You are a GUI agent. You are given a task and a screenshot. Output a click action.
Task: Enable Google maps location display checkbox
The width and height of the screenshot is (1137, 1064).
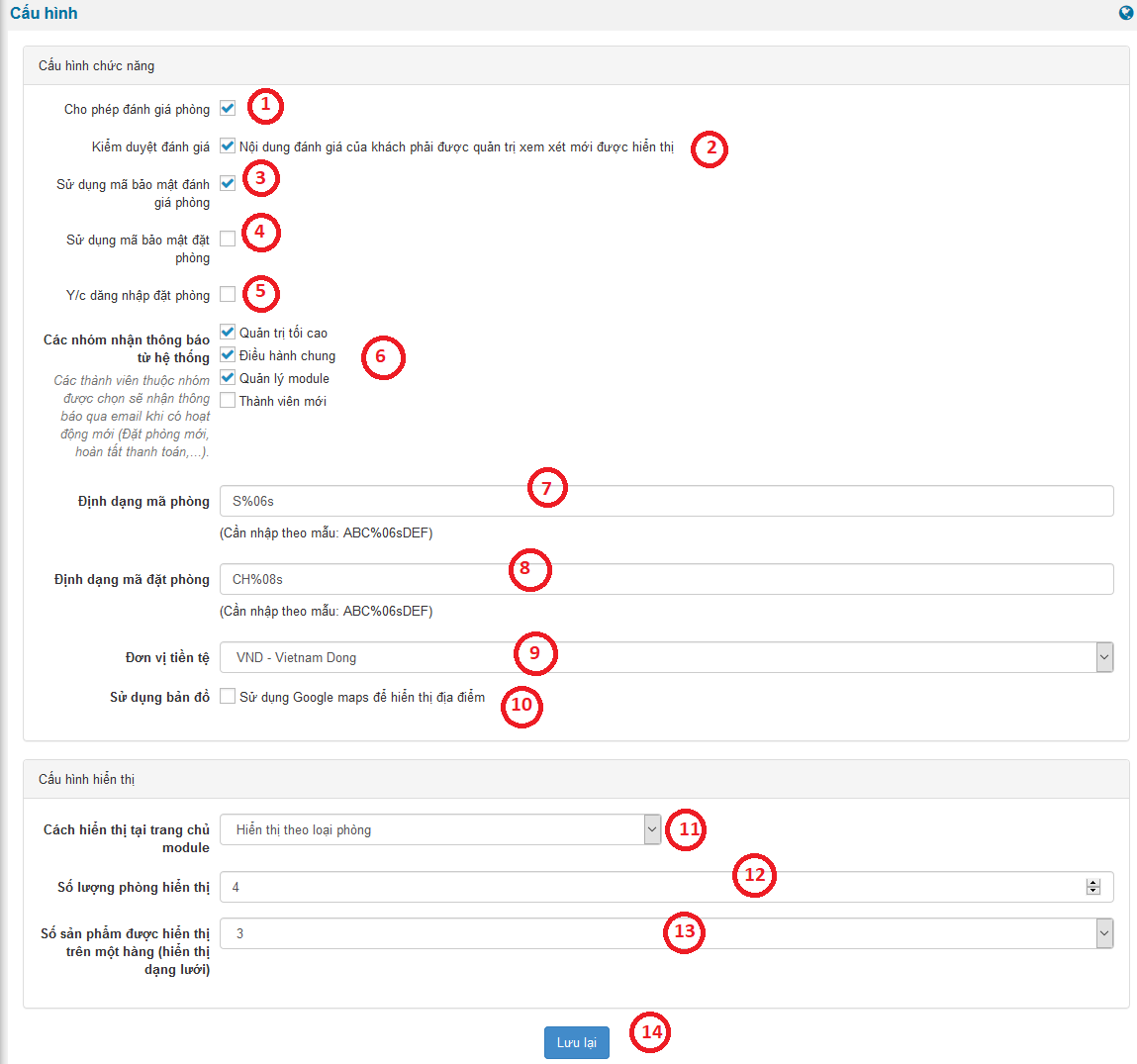[228, 696]
